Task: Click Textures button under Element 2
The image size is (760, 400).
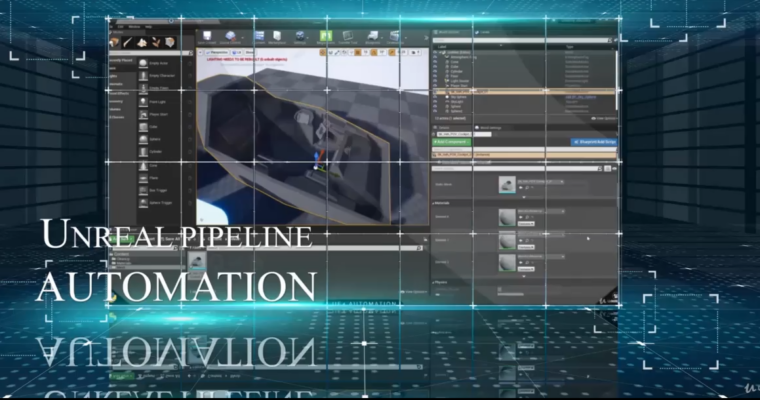Action: pos(525,269)
